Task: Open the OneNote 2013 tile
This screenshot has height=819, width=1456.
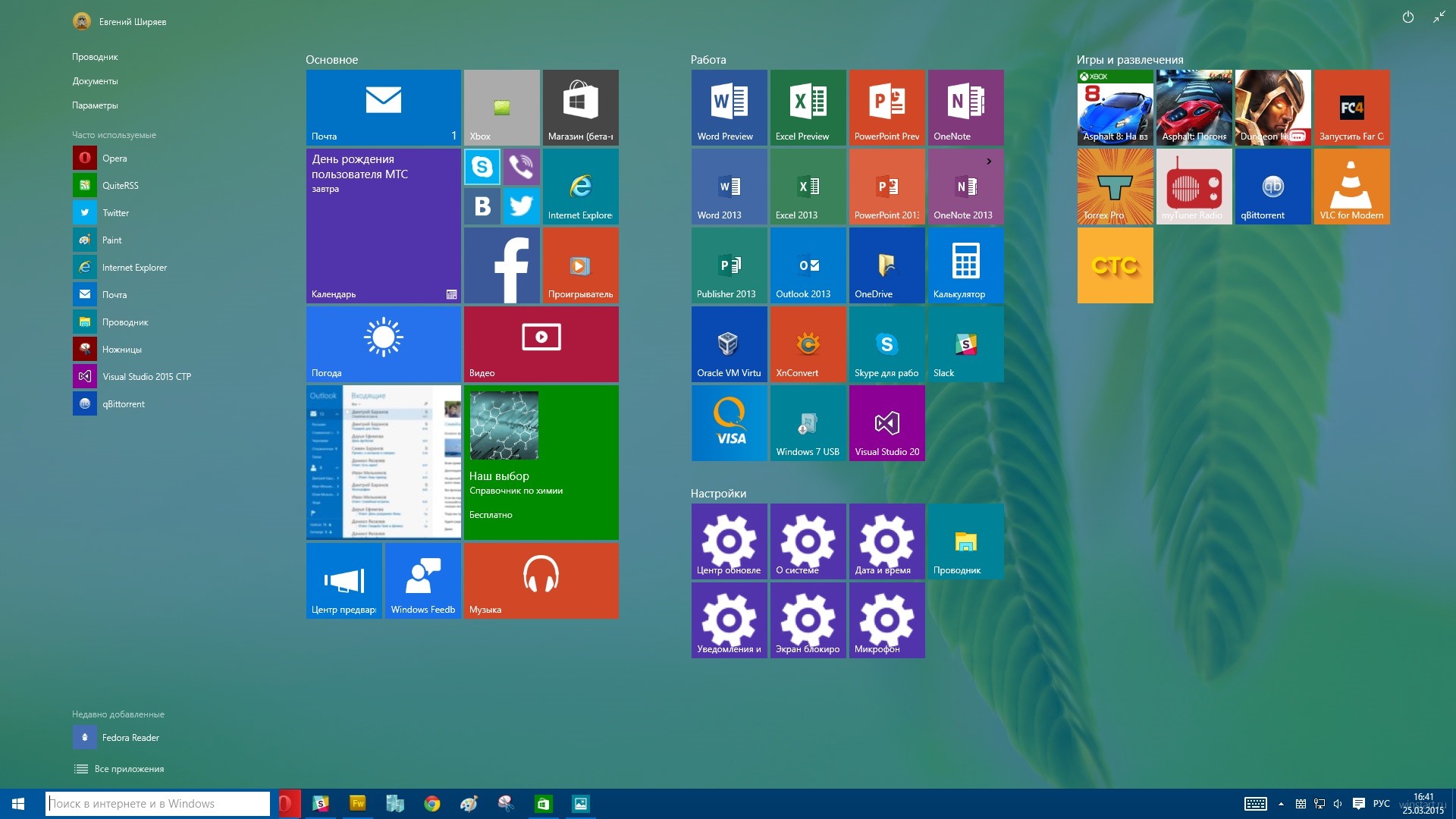Action: click(965, 186)
